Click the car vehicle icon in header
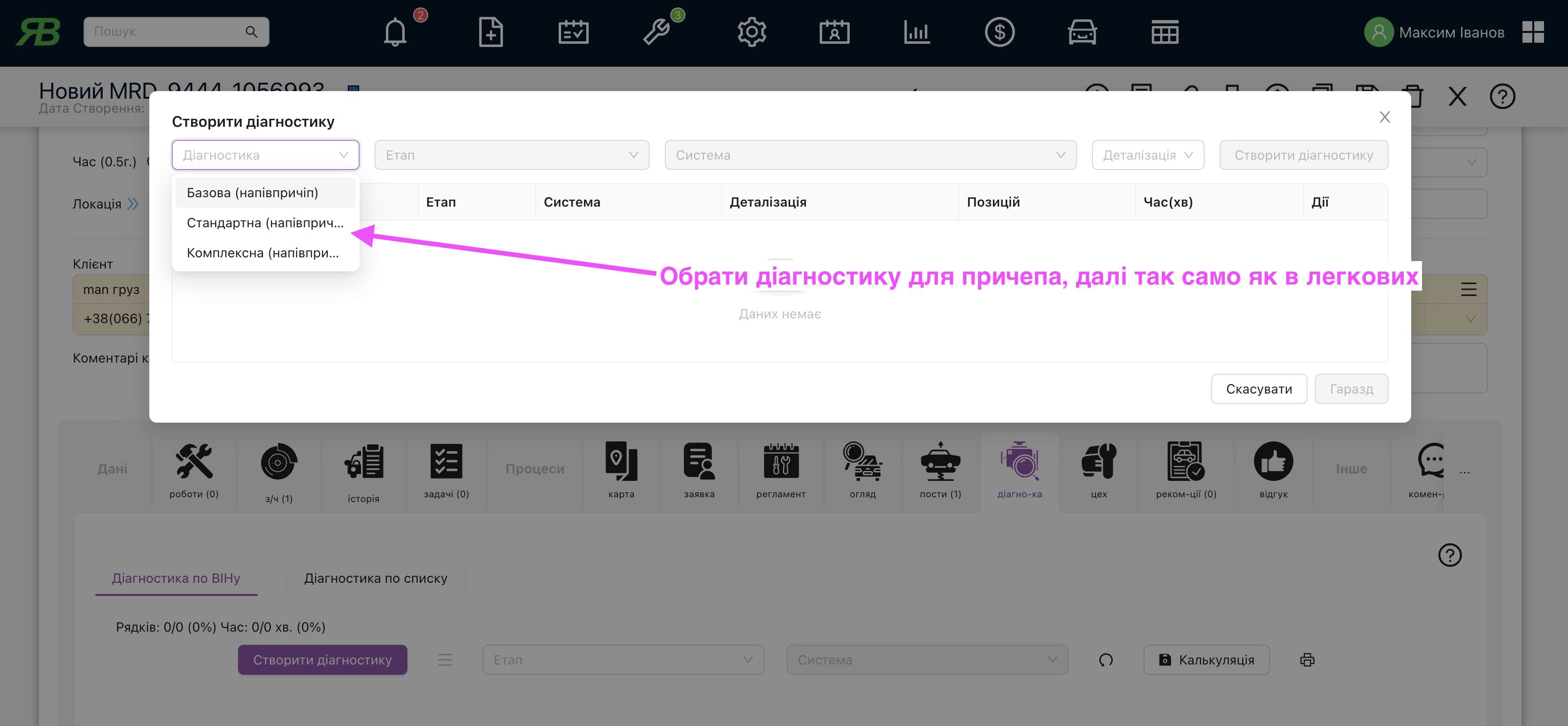Image resolution: width=1568 pixels, height=726 pixels. pos(1082,32)
